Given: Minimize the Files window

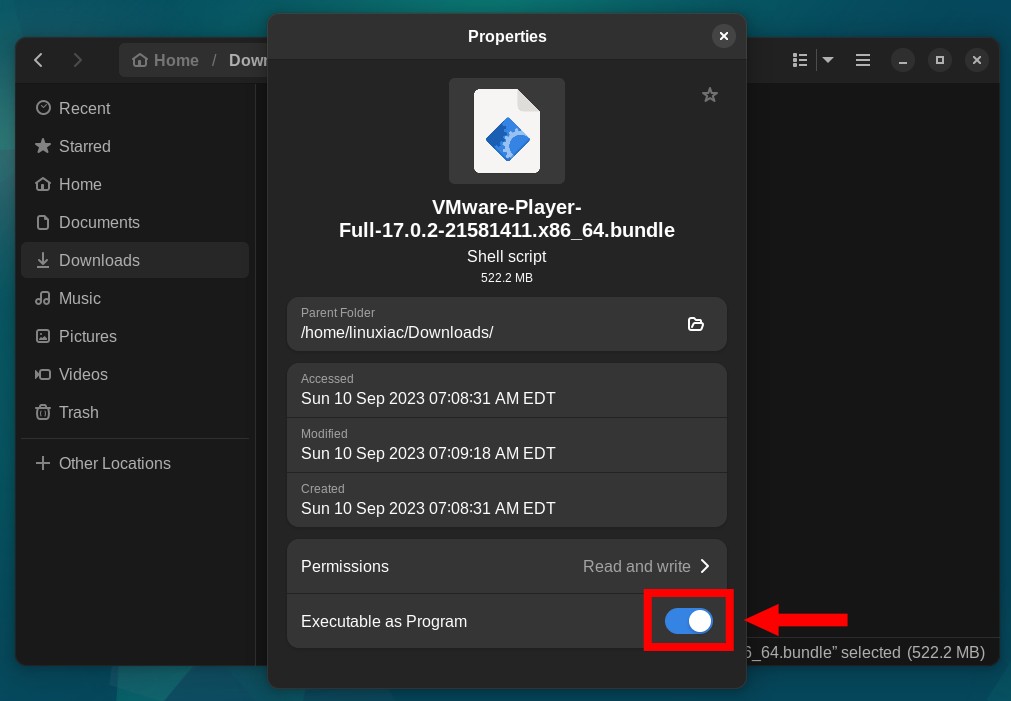Looking at the screenshot, I should click(903, 60).
